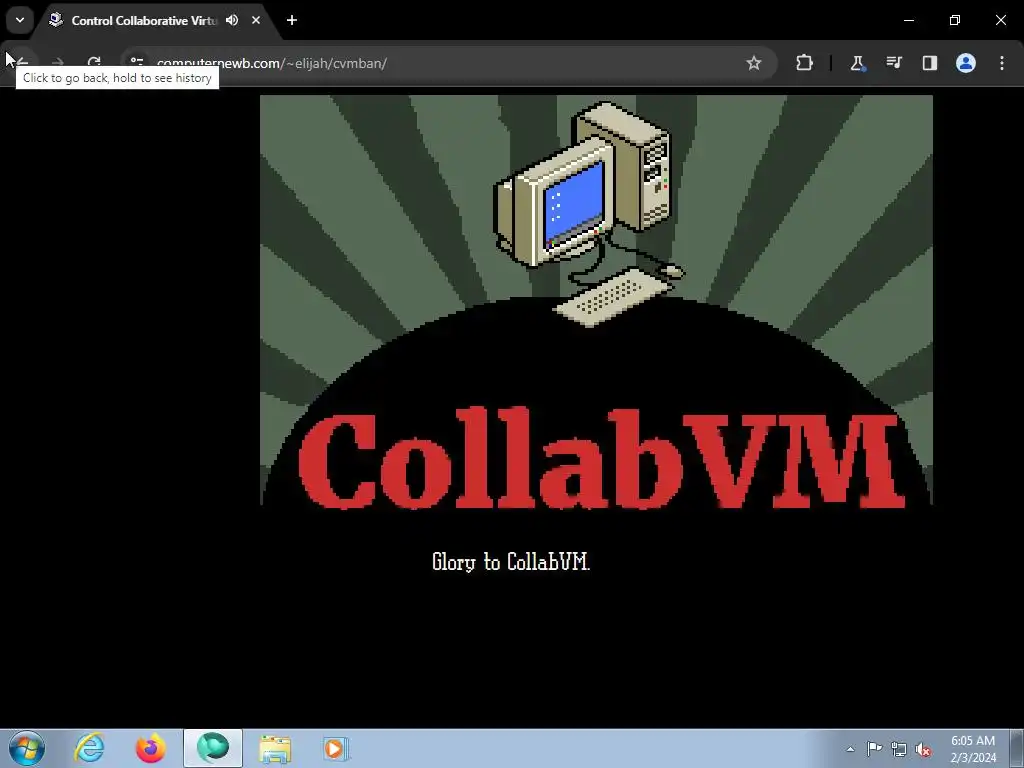Click the Glory to CollabVM text
The image size is (1024, 768).
click(511, 562)
